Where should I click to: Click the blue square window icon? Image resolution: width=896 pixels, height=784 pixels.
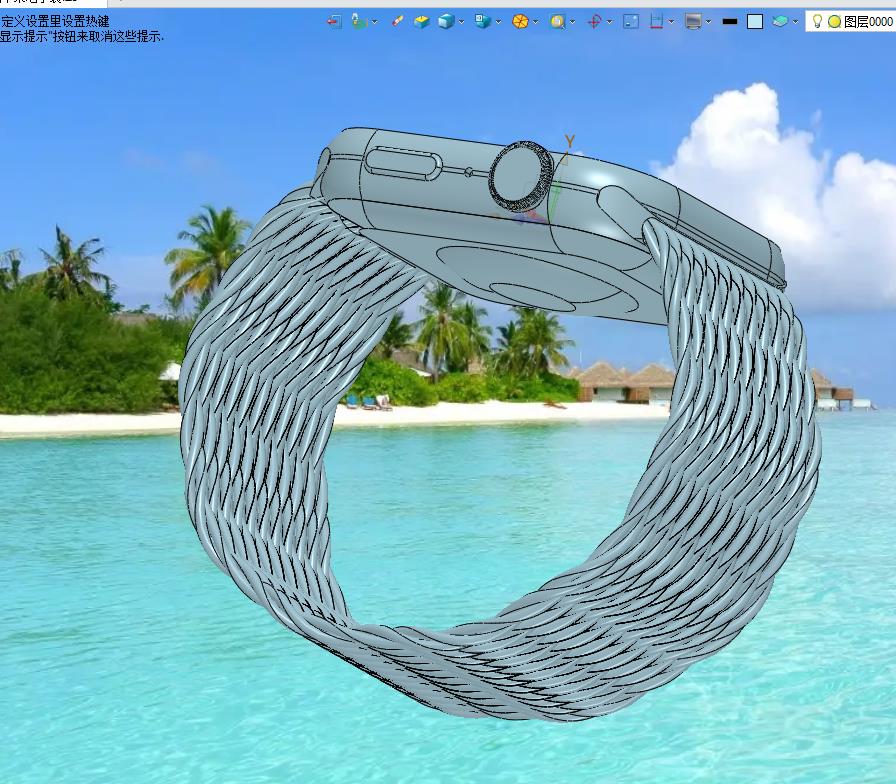pyautogui.click(x=631, y=22)
